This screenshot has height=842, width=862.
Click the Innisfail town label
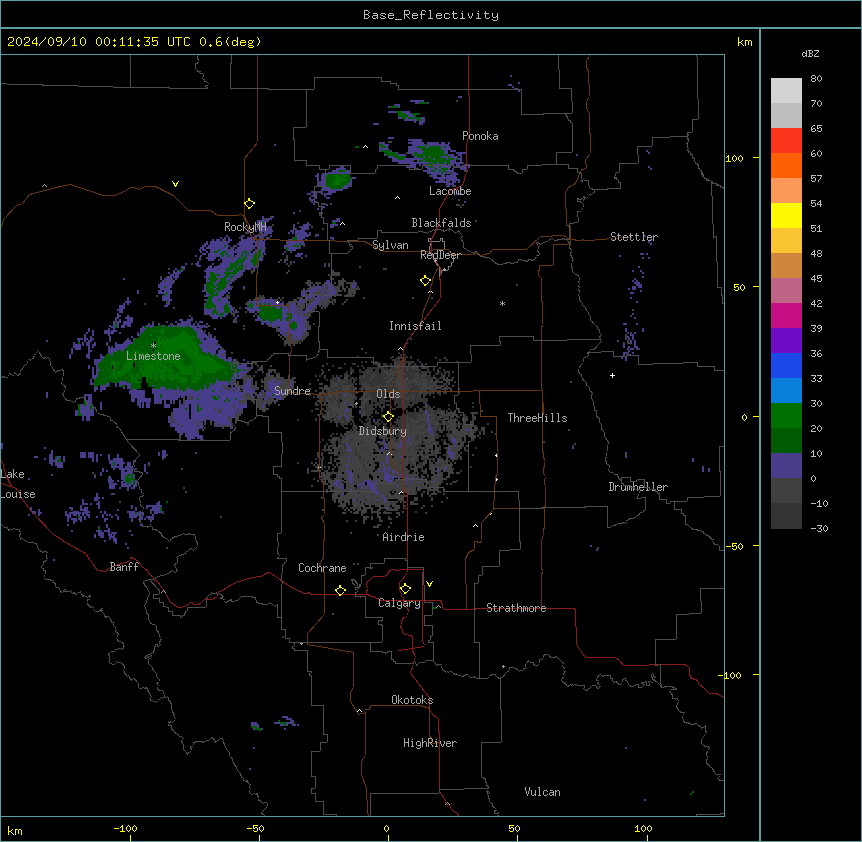(415, 326)
